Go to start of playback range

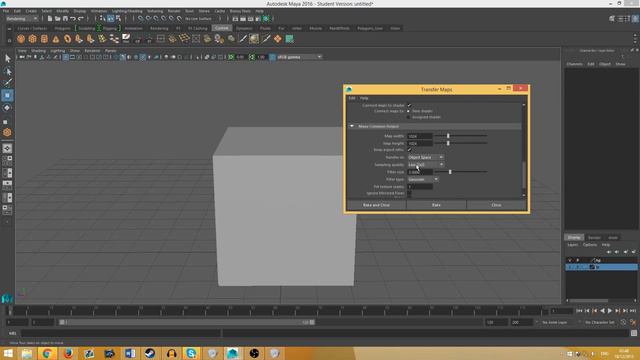(579, 311)
